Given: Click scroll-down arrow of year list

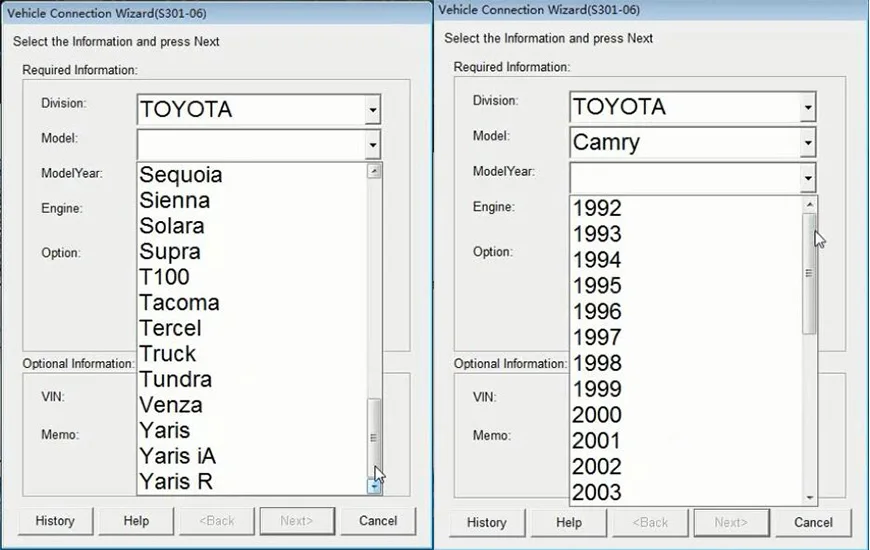Looking at the screenshot, I should [x=810, y=498].
